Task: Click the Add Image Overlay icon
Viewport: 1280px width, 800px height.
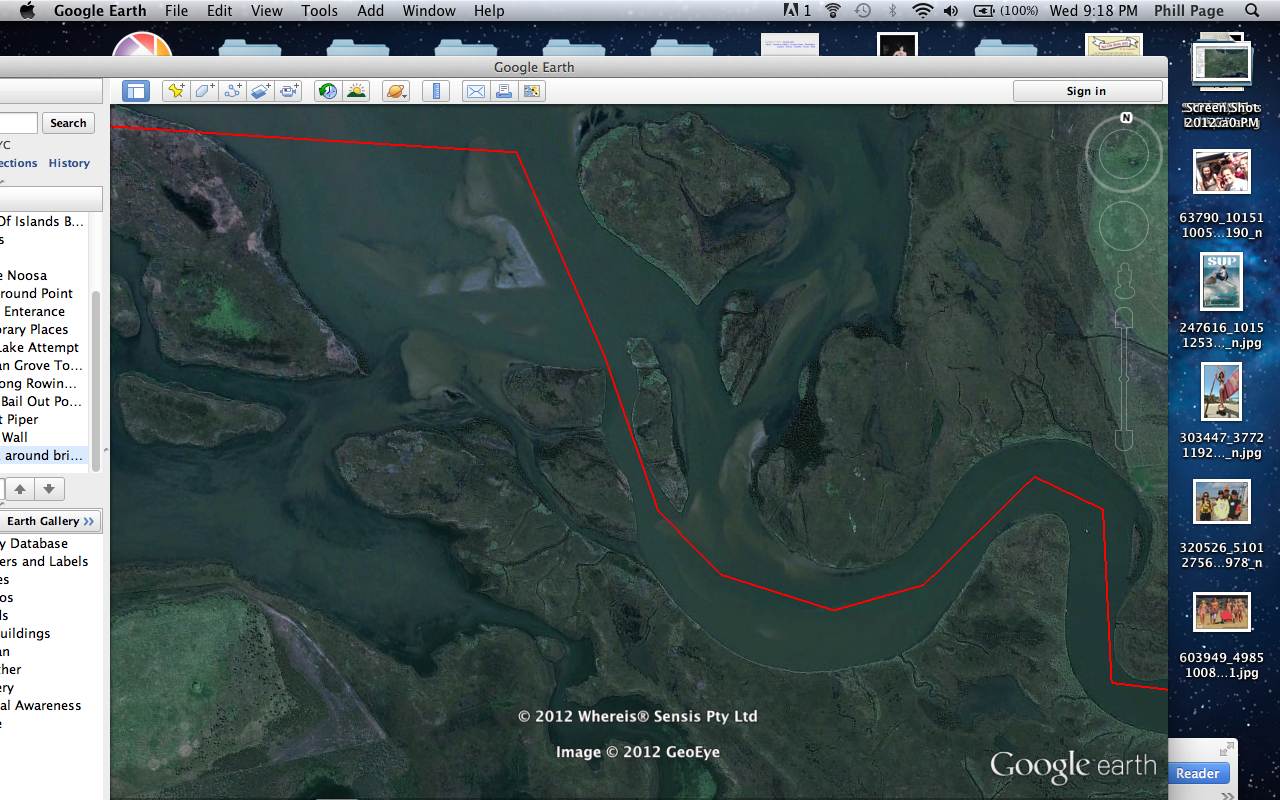Action: [261, 91]
